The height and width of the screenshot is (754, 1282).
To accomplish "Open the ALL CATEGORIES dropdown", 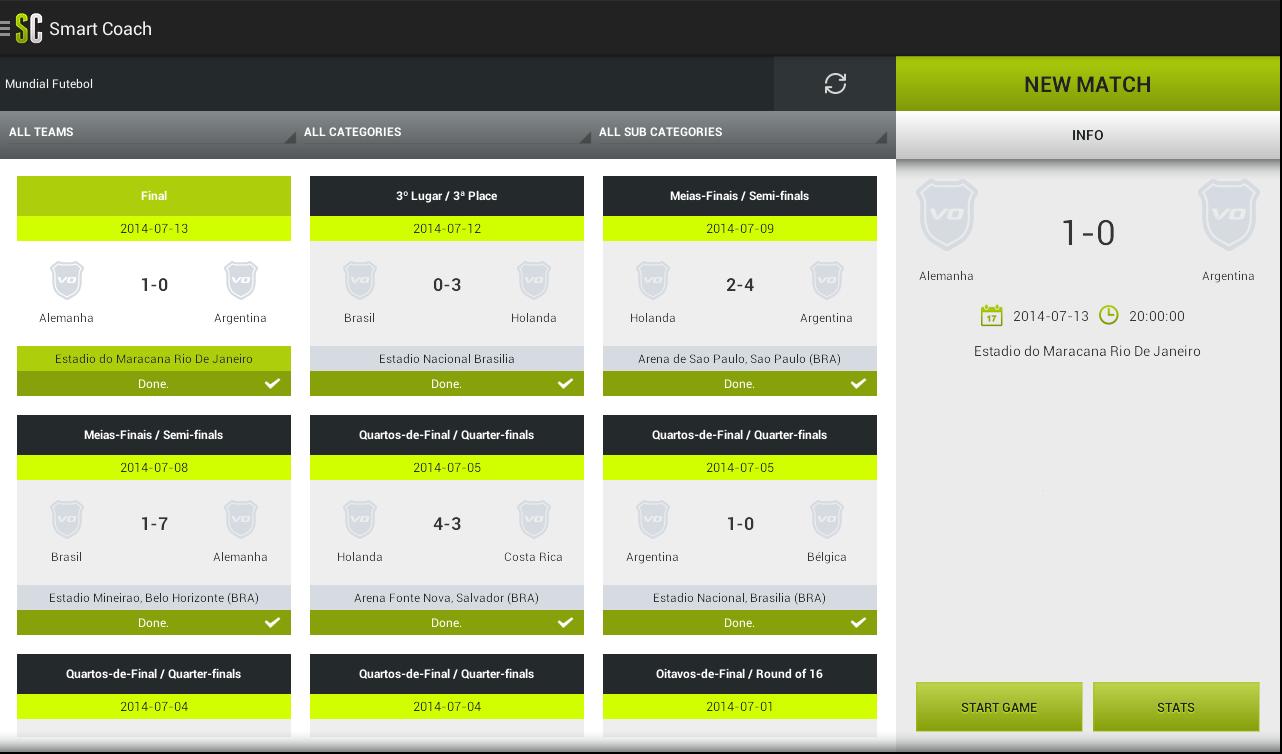I will coord(445,132).
